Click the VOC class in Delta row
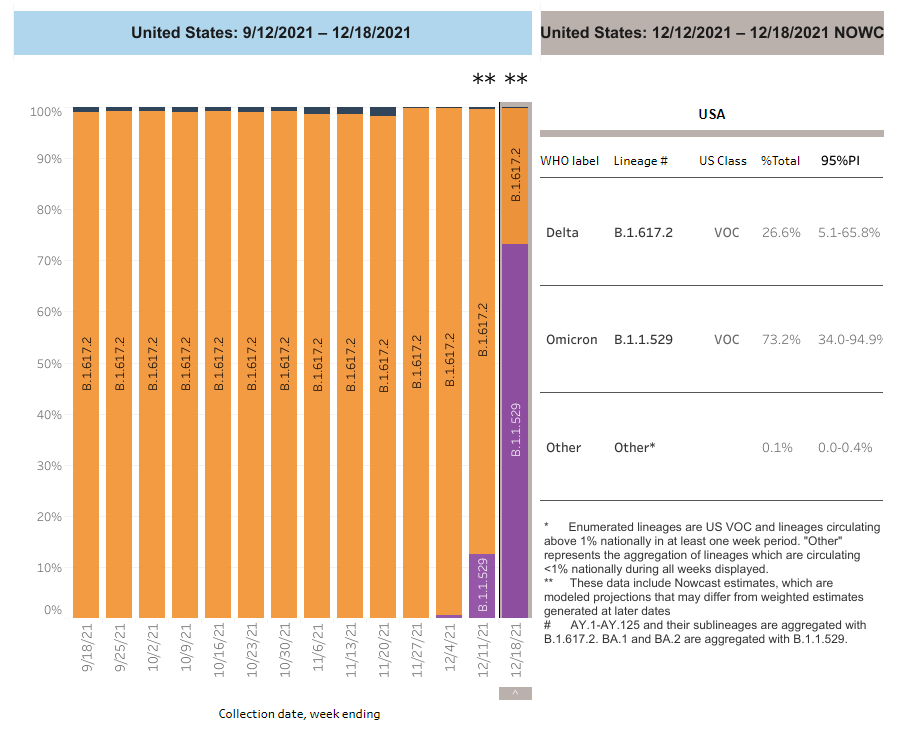913x729 pixels. tap(727, 233)
